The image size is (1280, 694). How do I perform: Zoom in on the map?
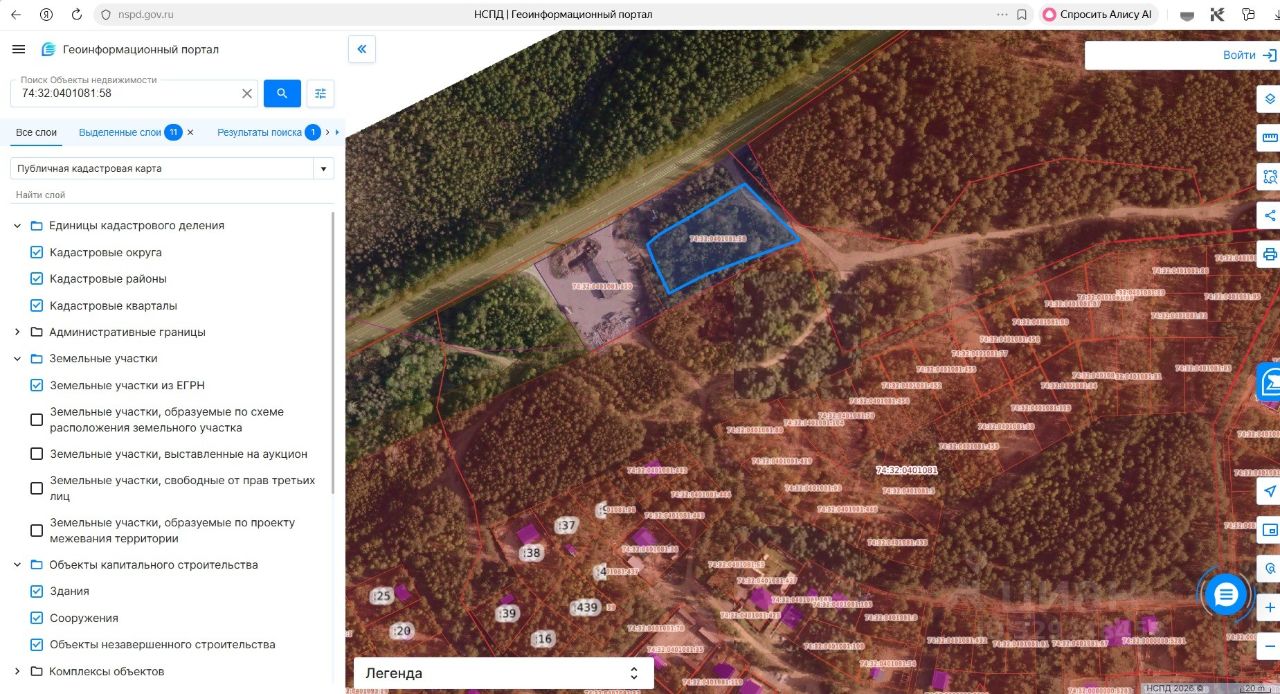(1269, 607)
